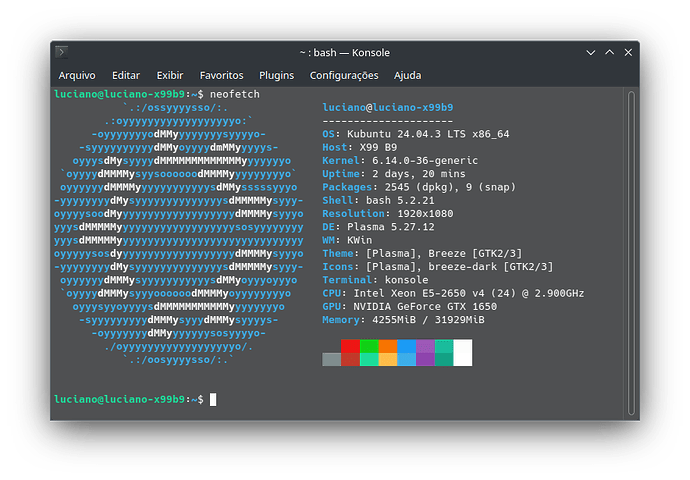Click the orange swatch in the top row

point(388,346)
